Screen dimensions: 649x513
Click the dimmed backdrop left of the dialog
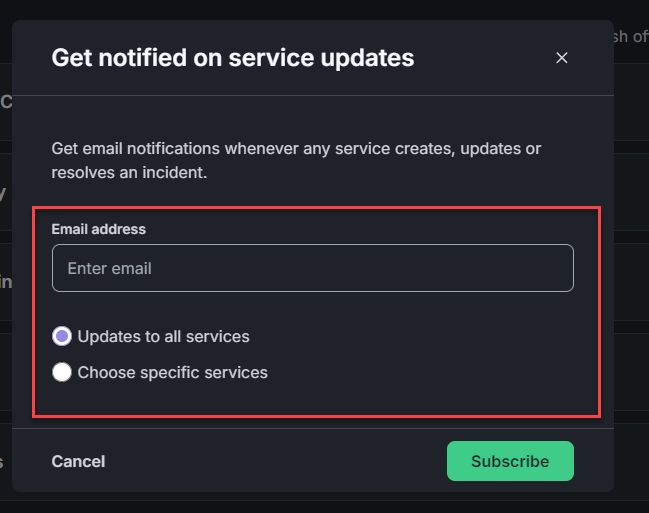[x=5, y=250]
